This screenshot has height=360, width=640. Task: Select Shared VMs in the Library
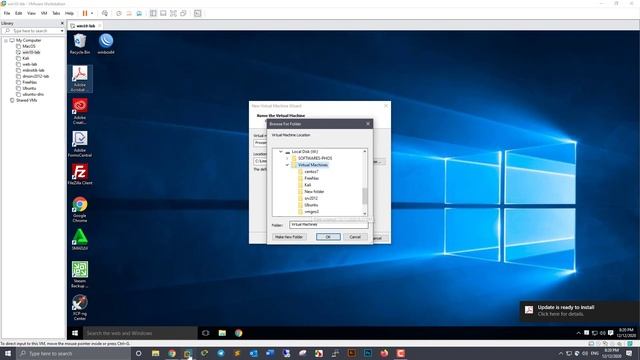tap(27, 100)
